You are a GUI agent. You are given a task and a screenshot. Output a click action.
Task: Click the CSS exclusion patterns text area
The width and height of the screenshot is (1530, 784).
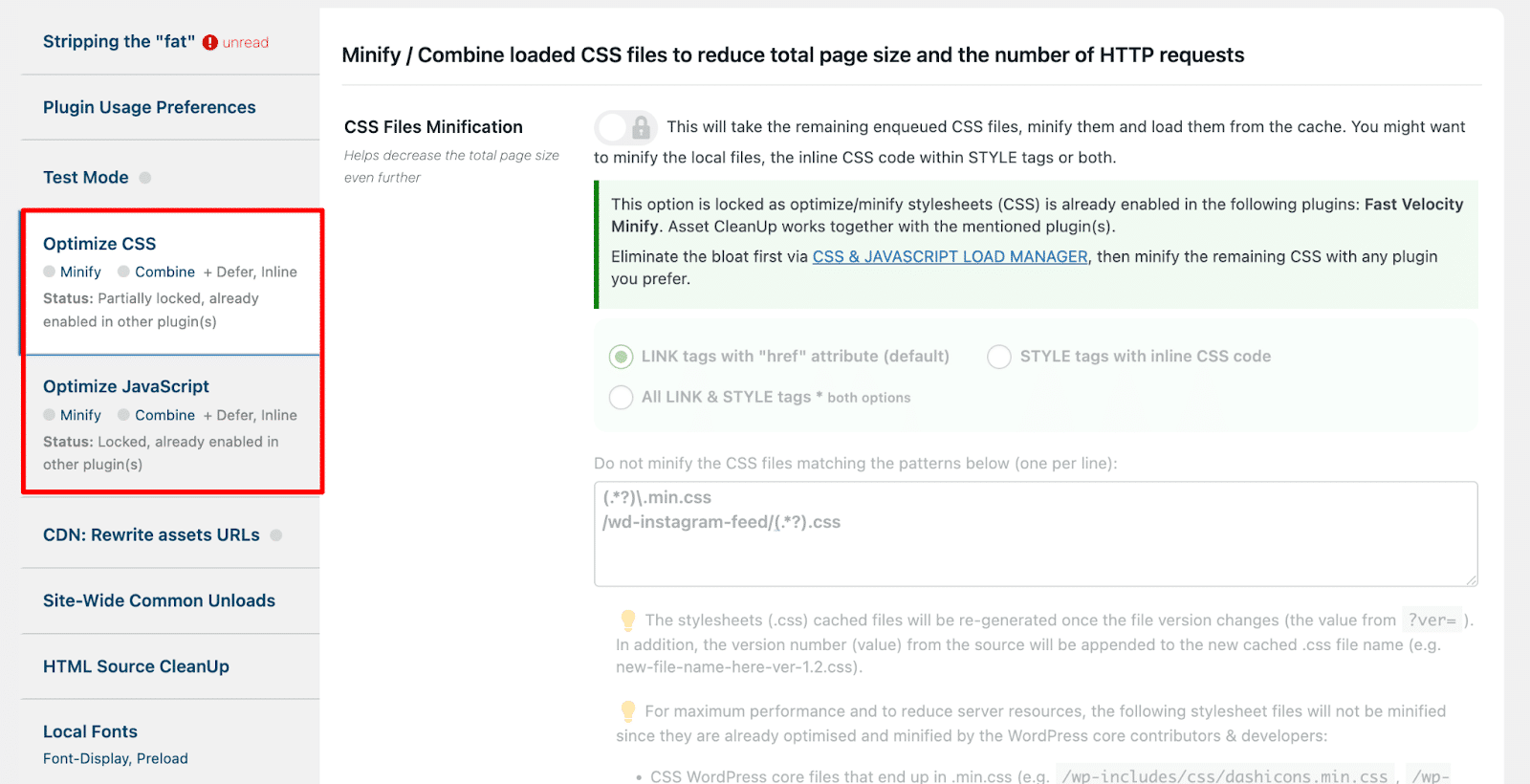click(x=1035, y=545)
